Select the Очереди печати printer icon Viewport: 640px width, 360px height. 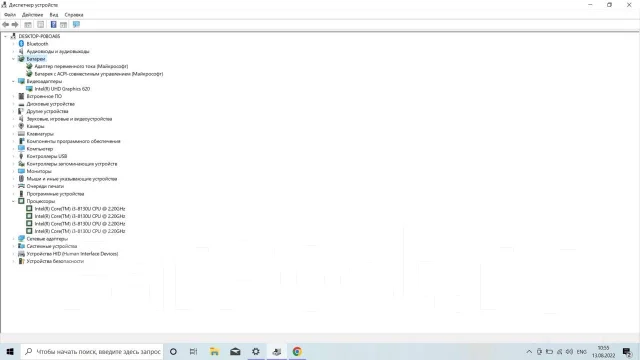(x=21, y=186)
